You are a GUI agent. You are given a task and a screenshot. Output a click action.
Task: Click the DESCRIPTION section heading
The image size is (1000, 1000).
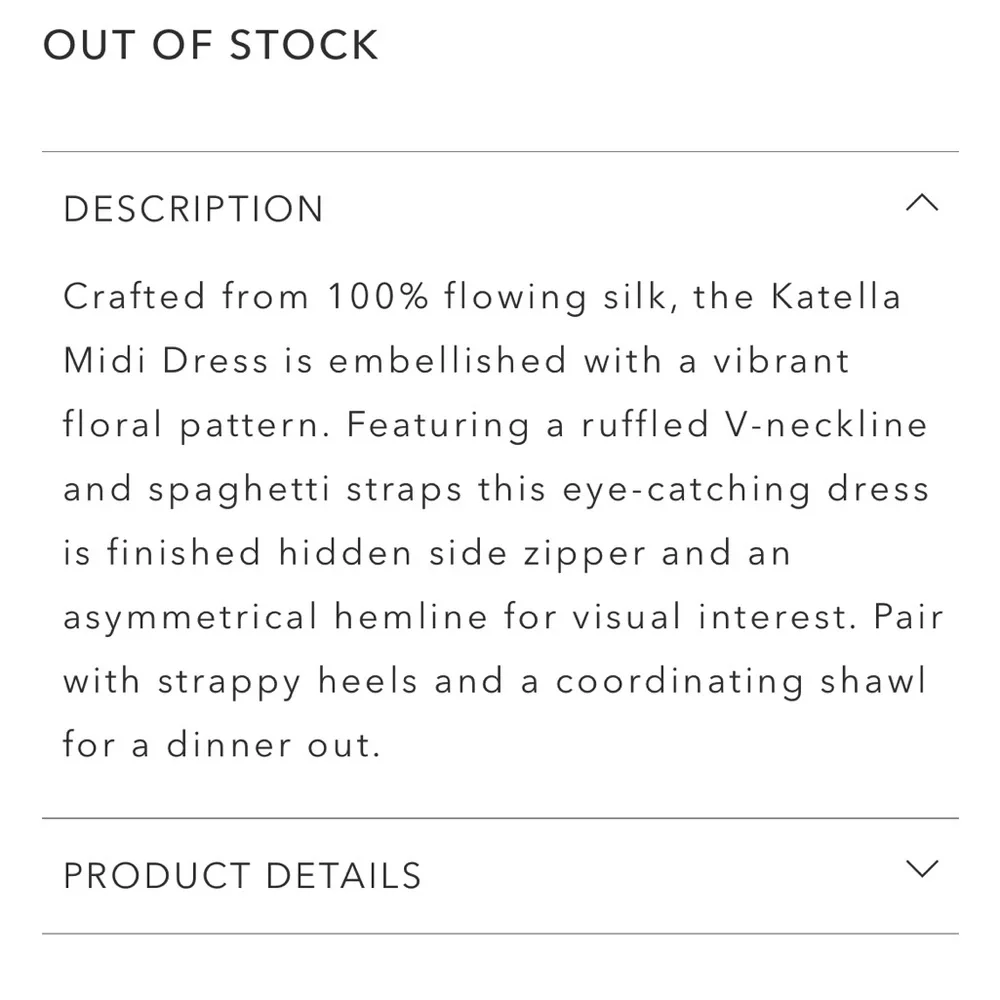[x=193, y=209]
